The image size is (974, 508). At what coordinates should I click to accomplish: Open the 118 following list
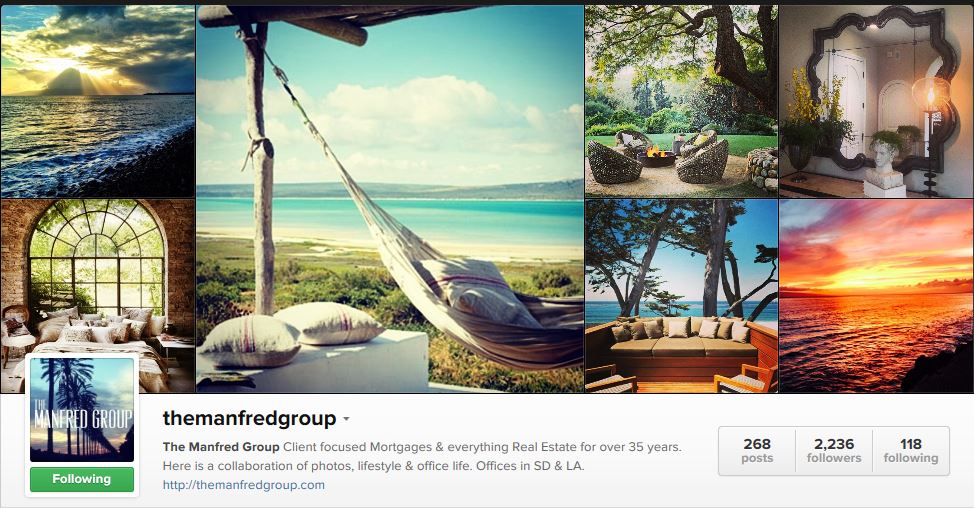(x=911, y=451)
